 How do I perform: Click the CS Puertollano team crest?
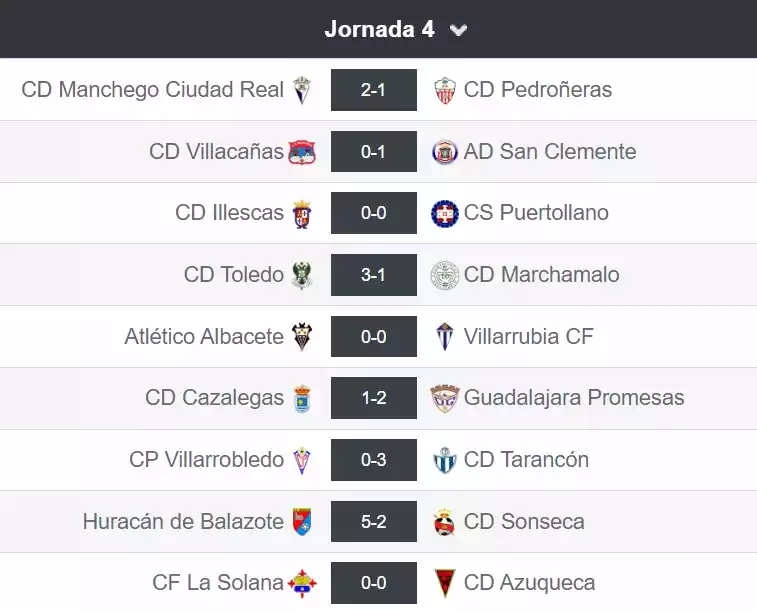[x=445, y=213]
